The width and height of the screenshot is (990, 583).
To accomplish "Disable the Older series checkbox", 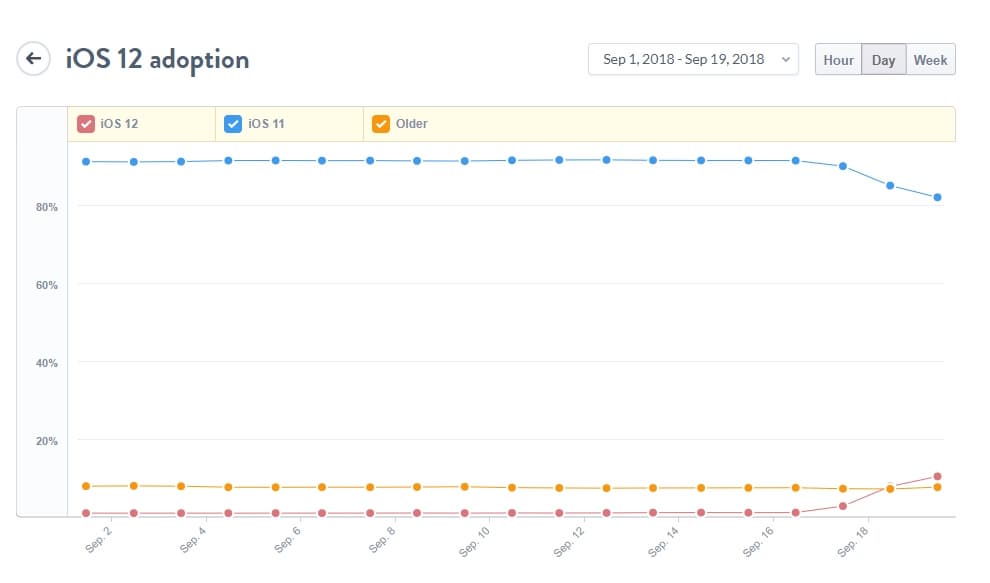I will pyautogui.click(x=381, y=124).
